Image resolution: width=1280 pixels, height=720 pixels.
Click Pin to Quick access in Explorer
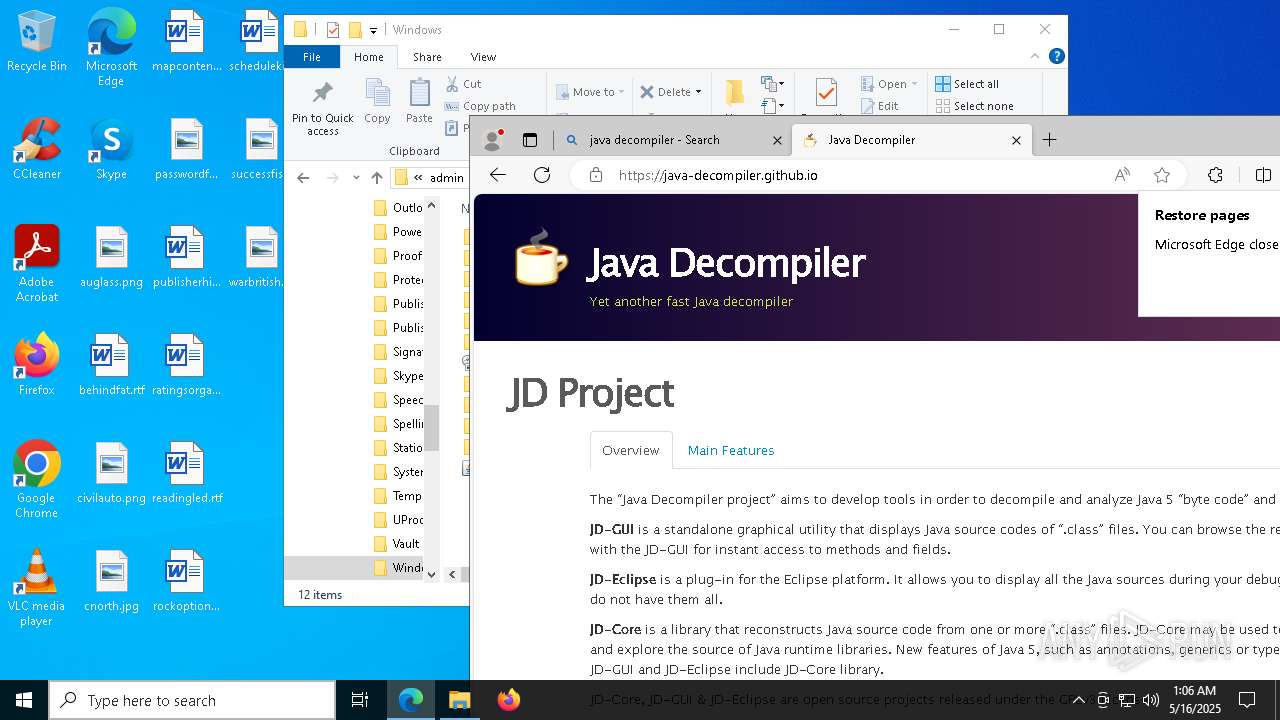pos(322,109)
